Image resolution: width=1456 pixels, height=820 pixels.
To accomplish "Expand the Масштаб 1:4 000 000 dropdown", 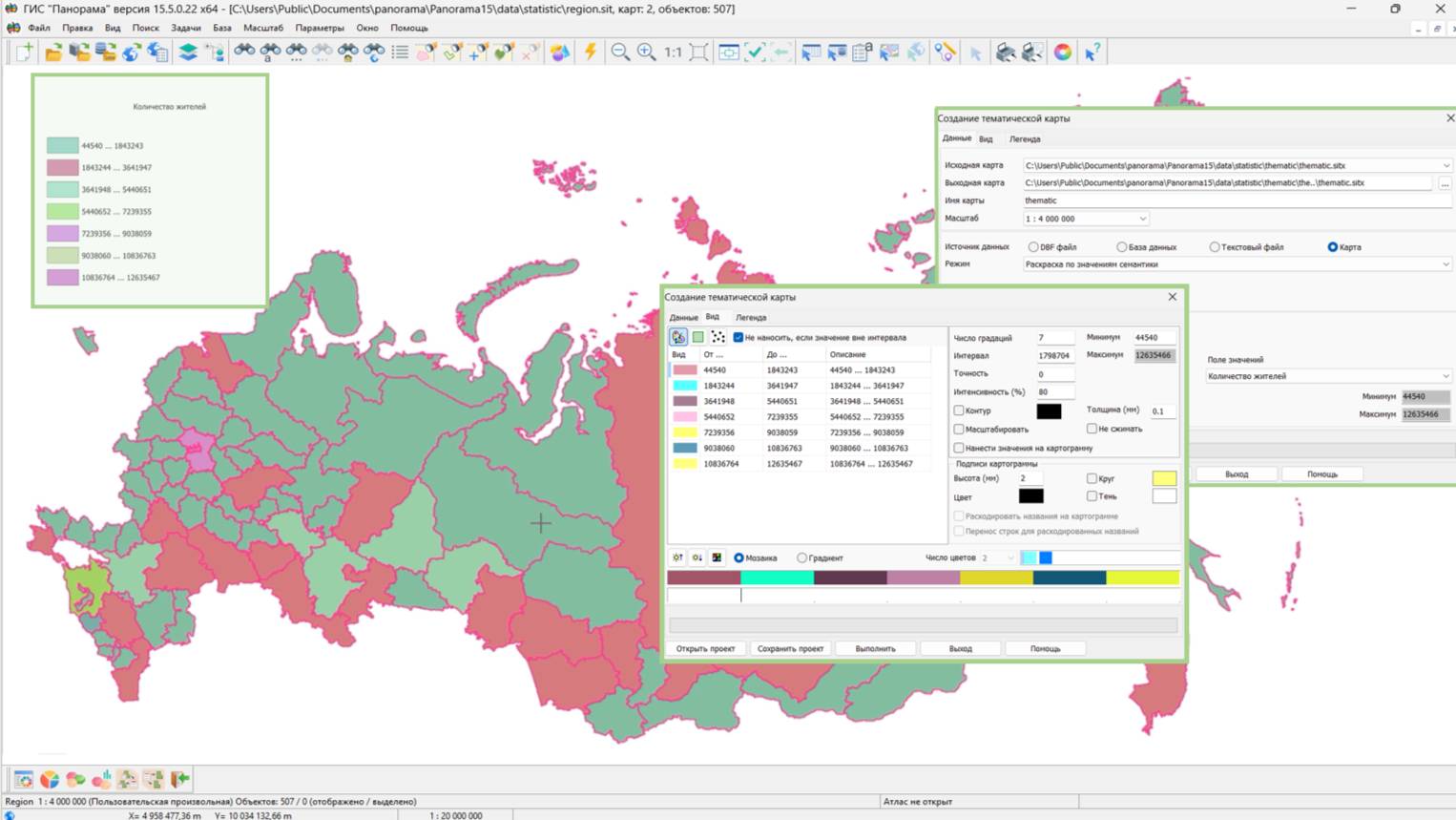I will coord(1142,219).
